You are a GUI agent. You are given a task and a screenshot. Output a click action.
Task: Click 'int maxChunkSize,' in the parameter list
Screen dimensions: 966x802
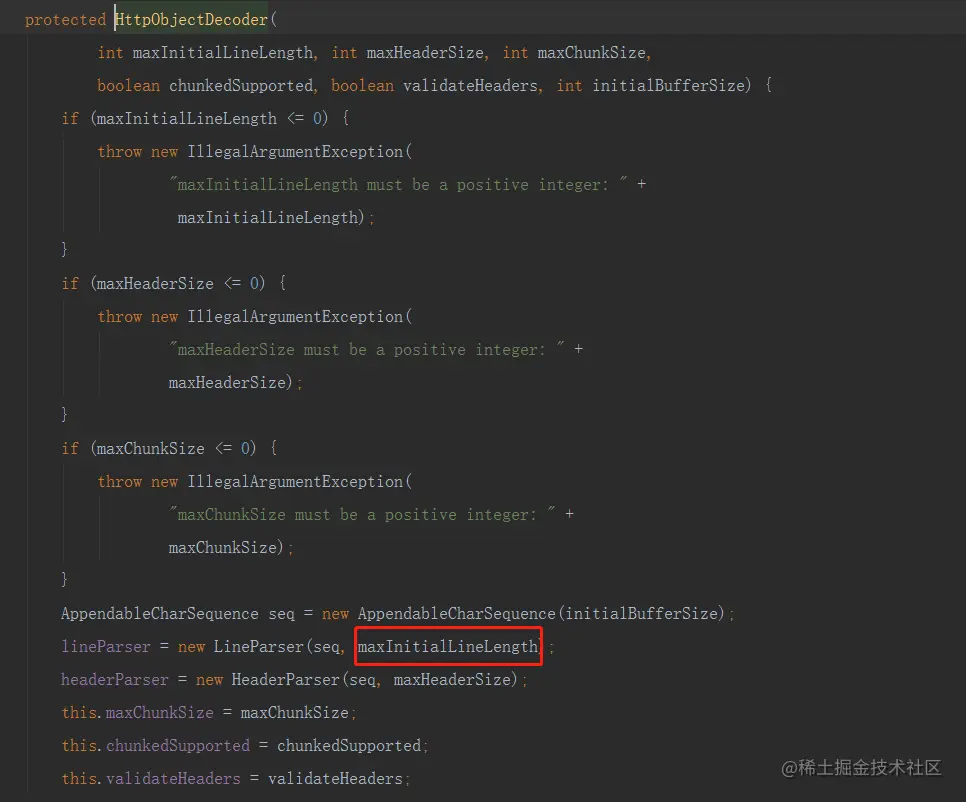pyautogui.click(x=577, y=53)
